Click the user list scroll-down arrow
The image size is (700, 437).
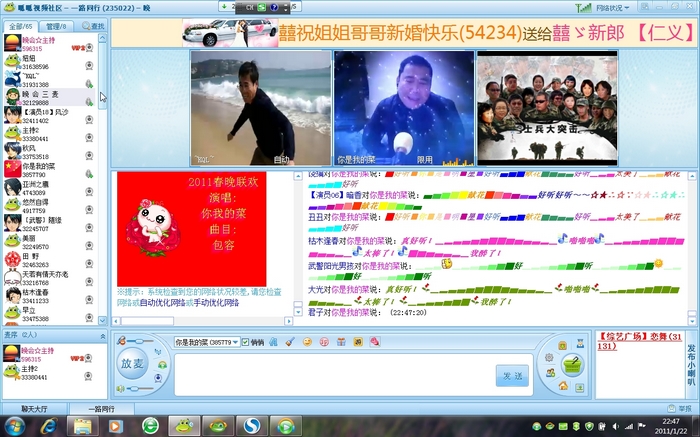click(102, 320)
